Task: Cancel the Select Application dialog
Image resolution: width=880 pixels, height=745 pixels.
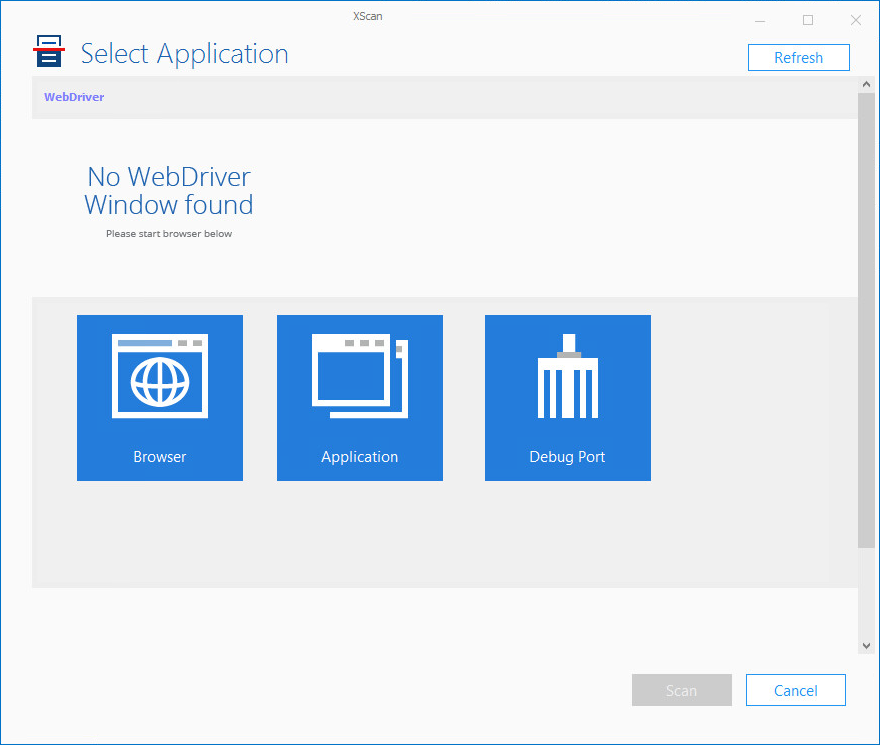Action: point(795,690)
